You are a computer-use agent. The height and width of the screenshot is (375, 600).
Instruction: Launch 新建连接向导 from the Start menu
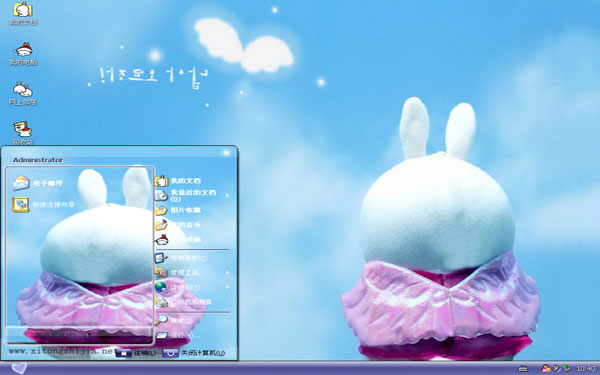pos(43,205)
